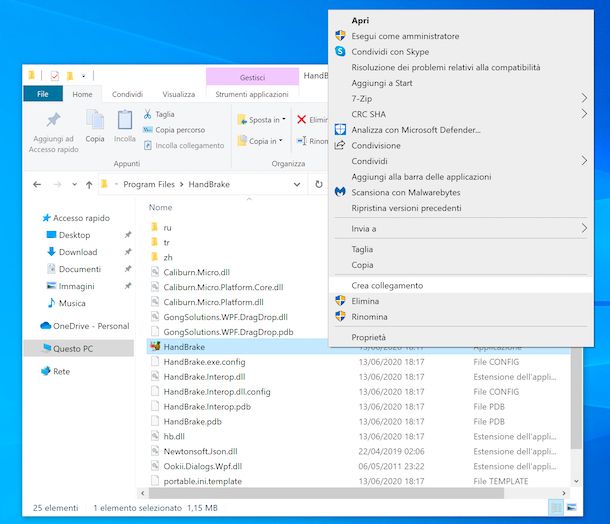Viewport: 610px width, 524px height.
Task: Open Desktop in navigation pane
Action: (69, 235)
